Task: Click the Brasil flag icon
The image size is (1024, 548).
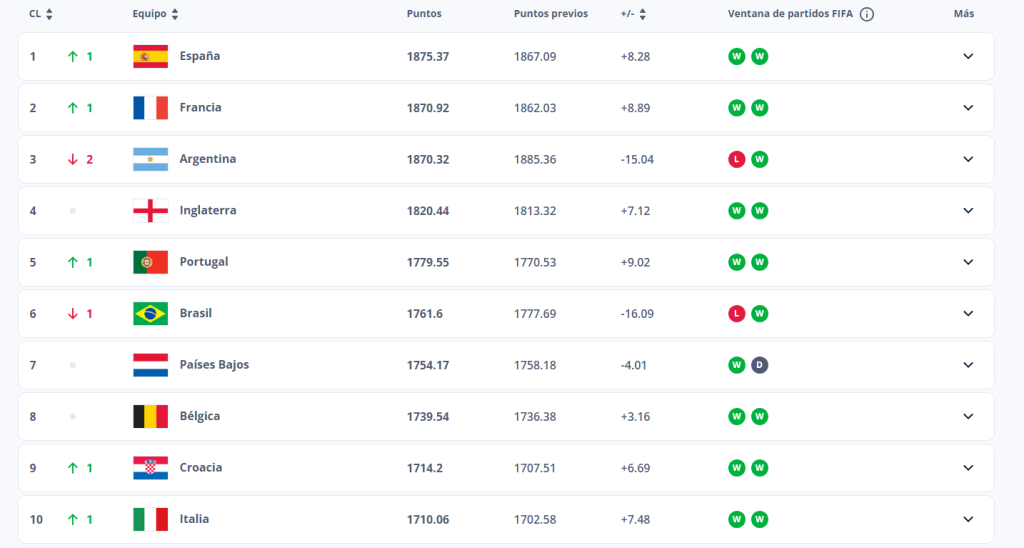Action: (150, 314)
